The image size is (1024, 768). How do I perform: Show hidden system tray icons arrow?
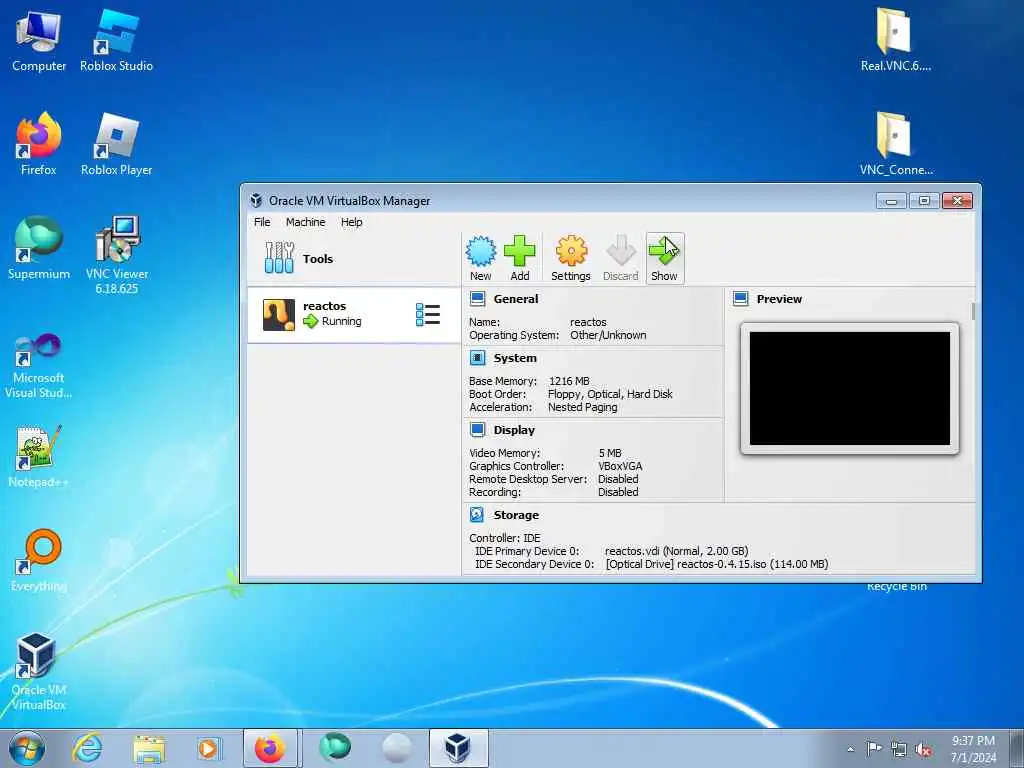pyautogui.click(x=850, y=750)
